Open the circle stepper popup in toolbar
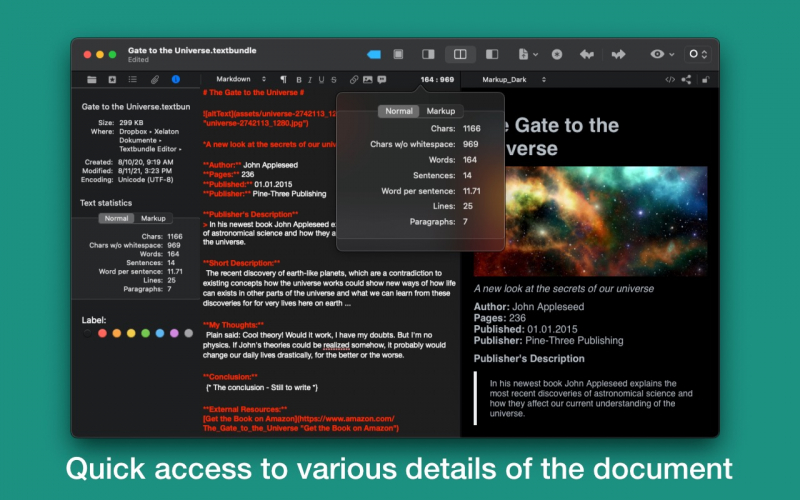The height and width of the screenshot is (500, 800). click(697, 54)
